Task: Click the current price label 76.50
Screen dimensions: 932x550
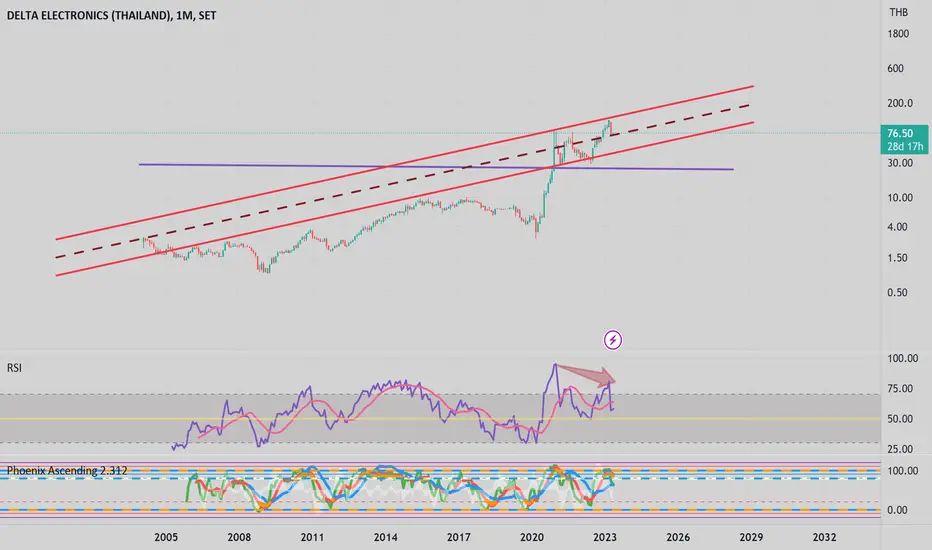Action: point(899,133)
